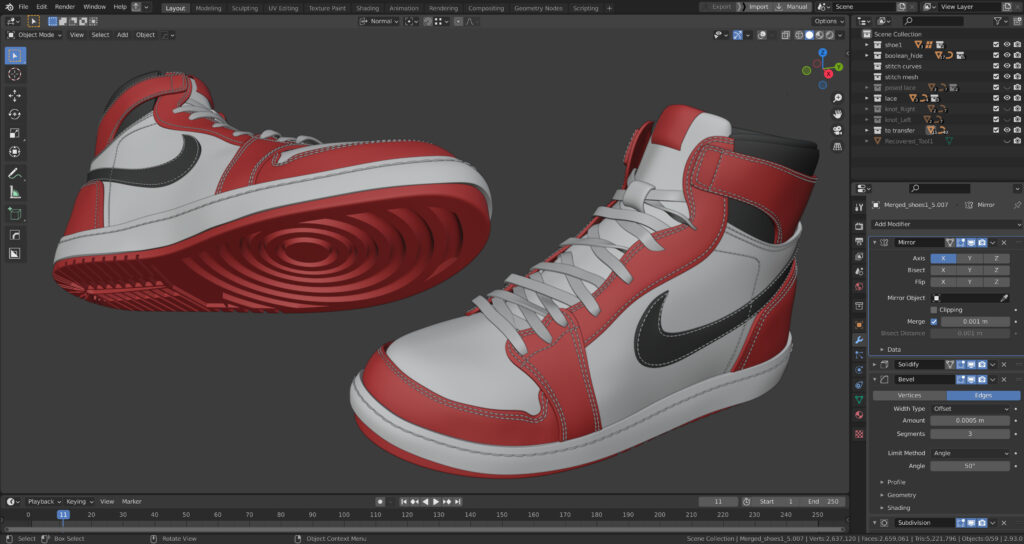The height and width of the screenshot is (544, 1024).
Task: Open the File menu
Action: [24, 7]
